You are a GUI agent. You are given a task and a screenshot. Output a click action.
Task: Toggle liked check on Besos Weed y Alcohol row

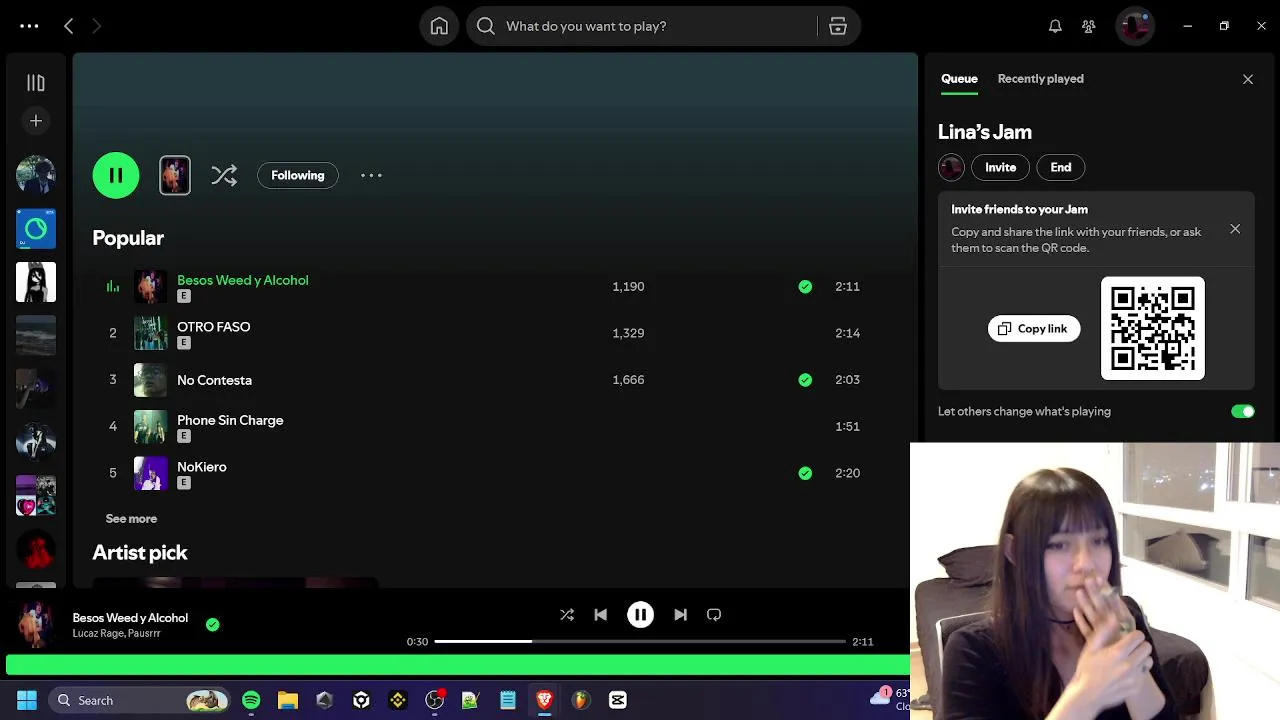pyautogui.click(x=805, y=287)
